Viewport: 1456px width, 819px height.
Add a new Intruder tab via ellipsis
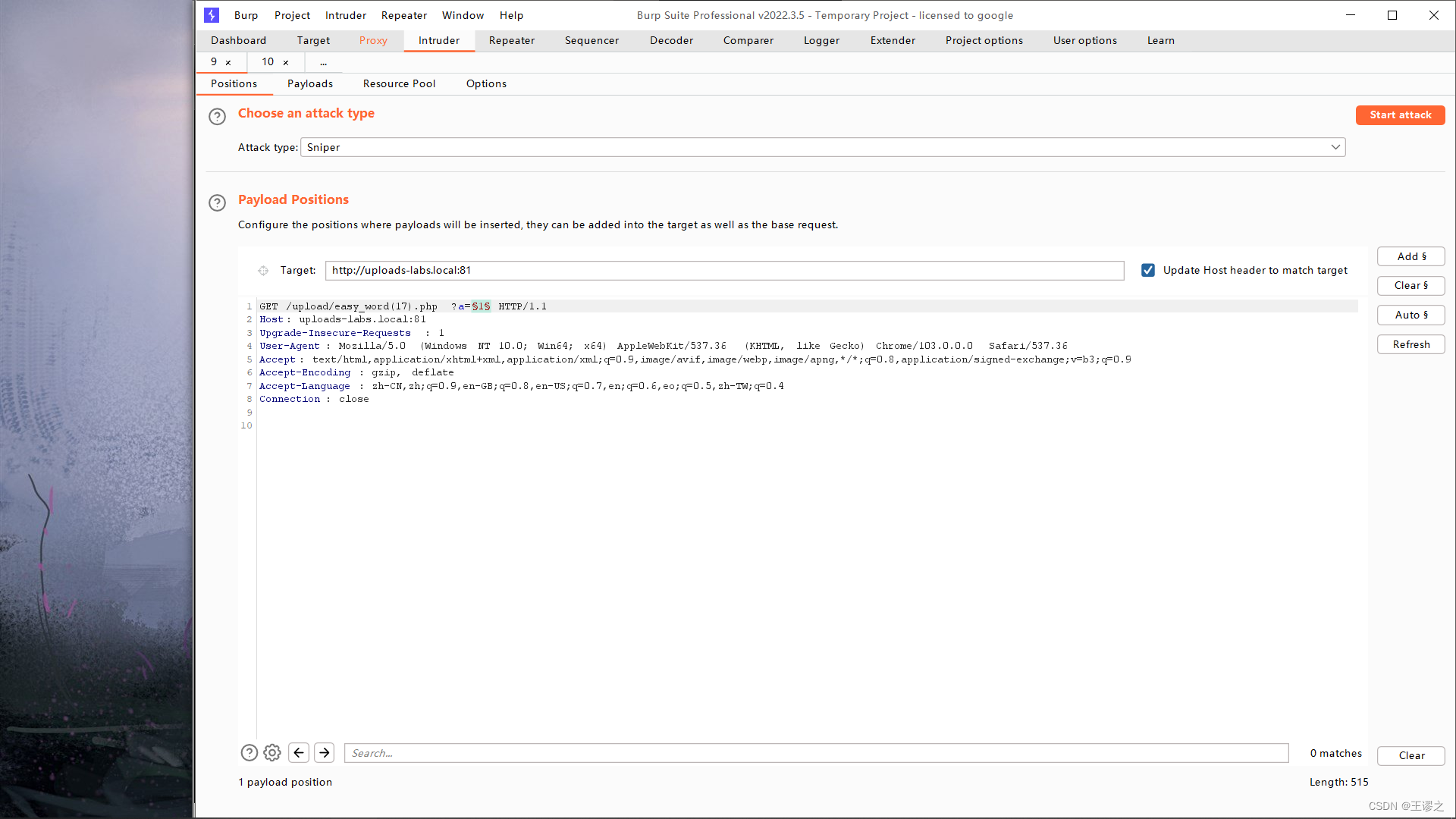tap(324, 62)
